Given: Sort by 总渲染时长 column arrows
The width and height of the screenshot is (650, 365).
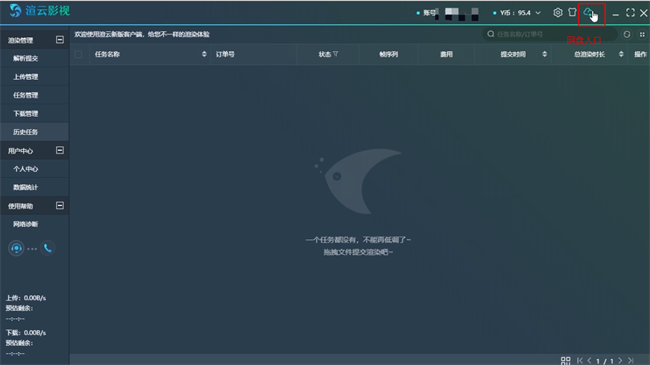Looking at the screenshot, I should coord(621,54).
